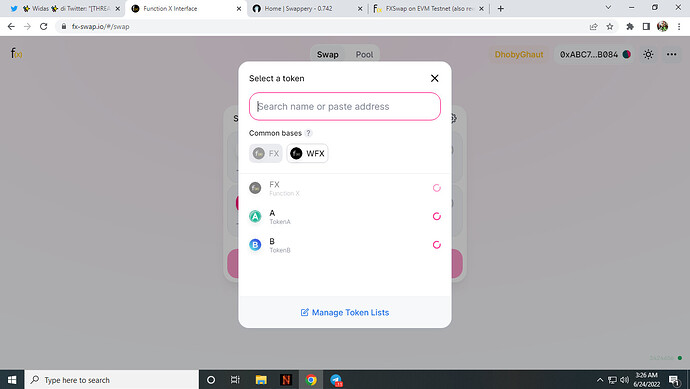Open the three-dots more menu
The height and width of the screenshot is (389, 690).
tap(672, 55)
